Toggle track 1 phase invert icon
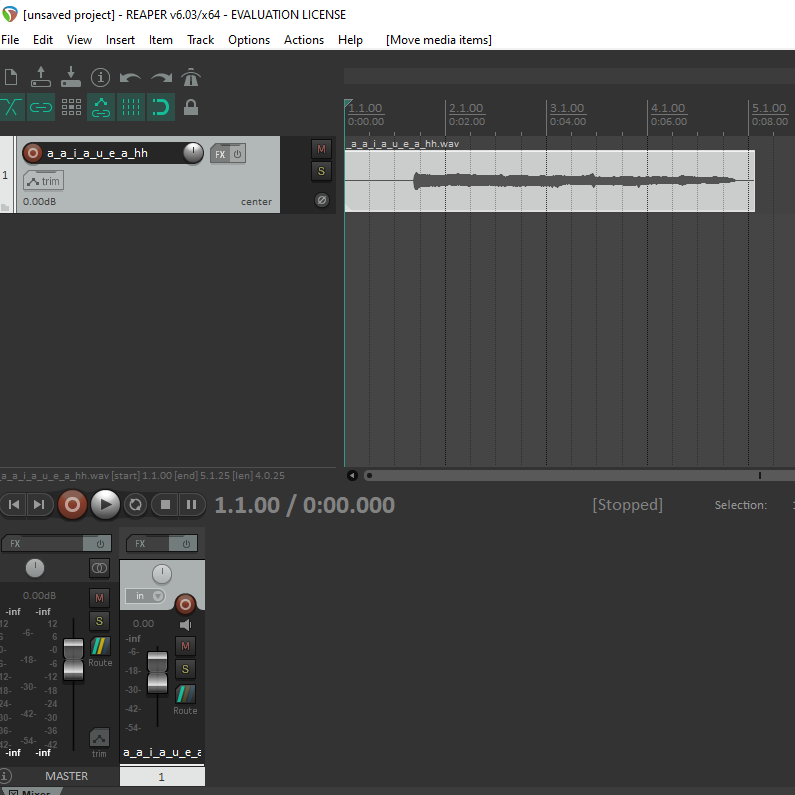The image size is (795, 795). click(321, 200)
